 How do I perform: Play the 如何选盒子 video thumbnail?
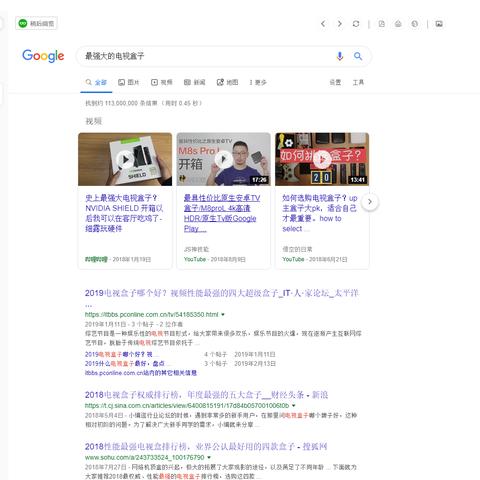[322, 159]
